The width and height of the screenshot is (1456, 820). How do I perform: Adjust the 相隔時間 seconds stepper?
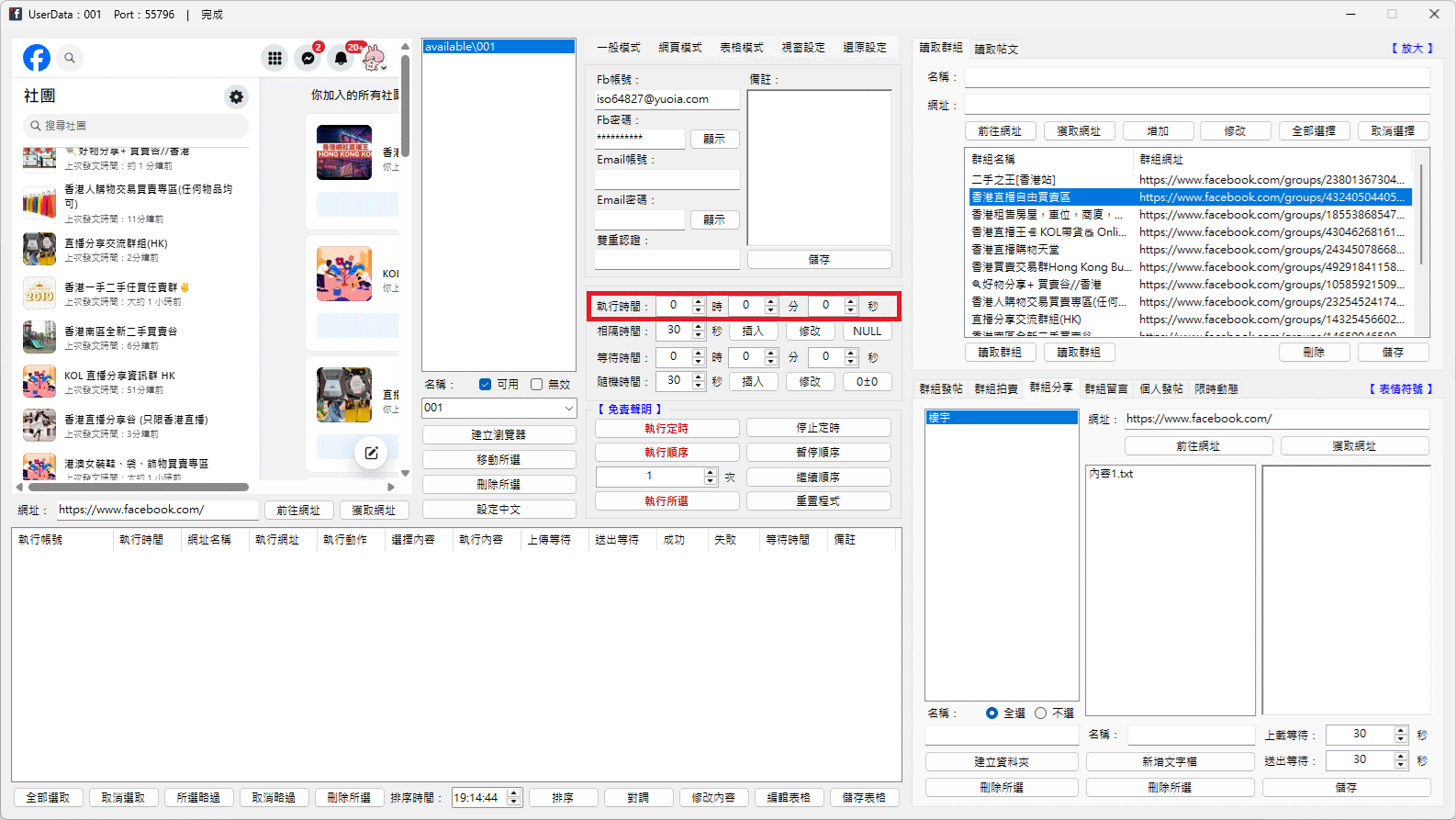pyautogui.click(x=699, y=331)
